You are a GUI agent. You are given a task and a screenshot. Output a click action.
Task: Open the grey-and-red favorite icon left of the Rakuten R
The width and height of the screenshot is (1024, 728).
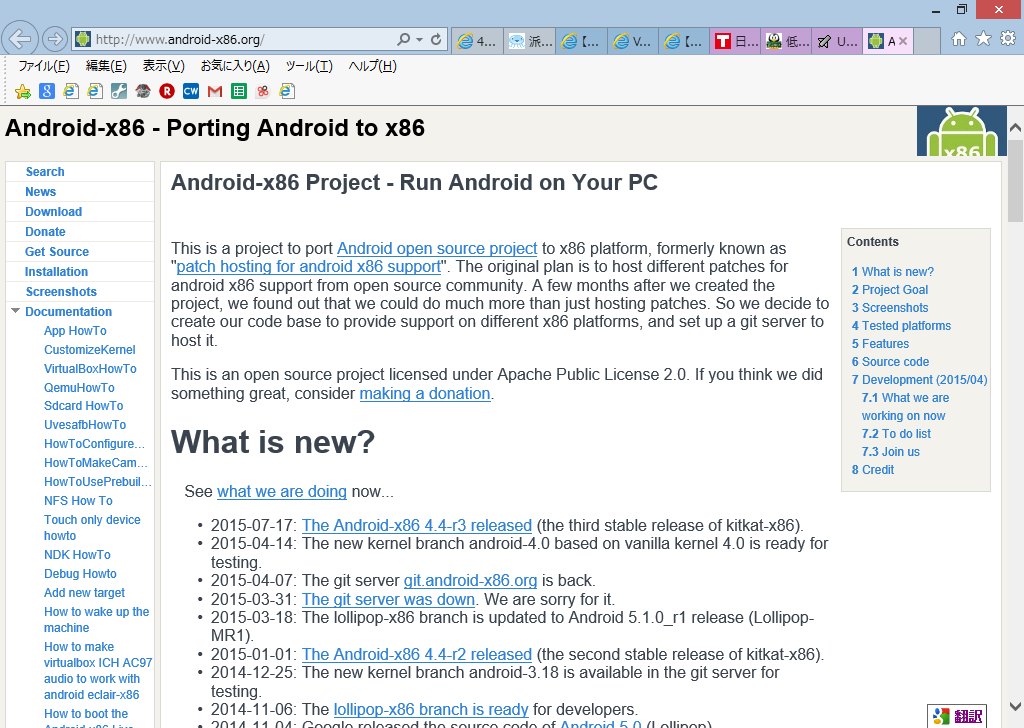click(143, 91)
